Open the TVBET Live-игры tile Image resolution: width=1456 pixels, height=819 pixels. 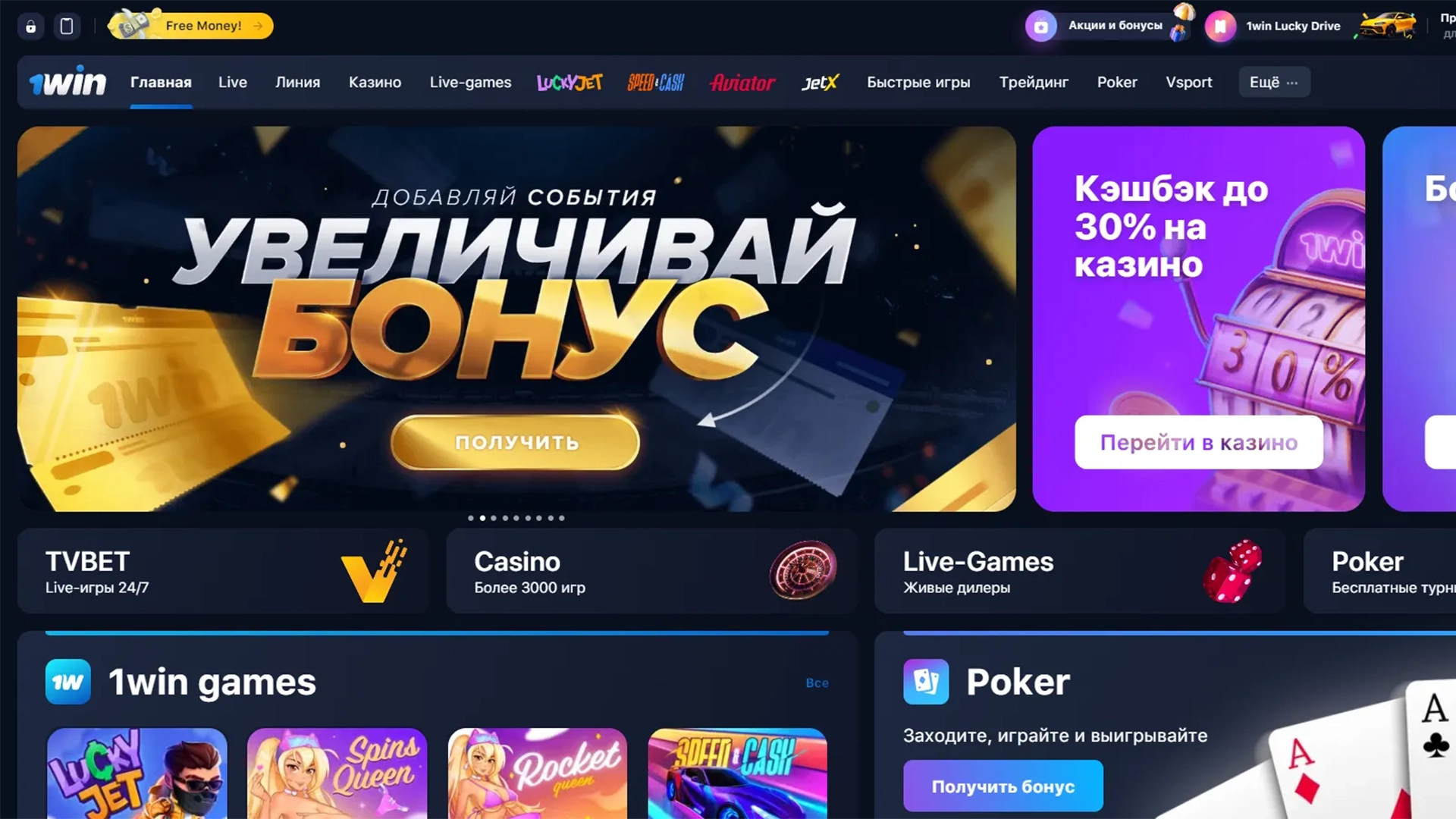click(223, 571)
